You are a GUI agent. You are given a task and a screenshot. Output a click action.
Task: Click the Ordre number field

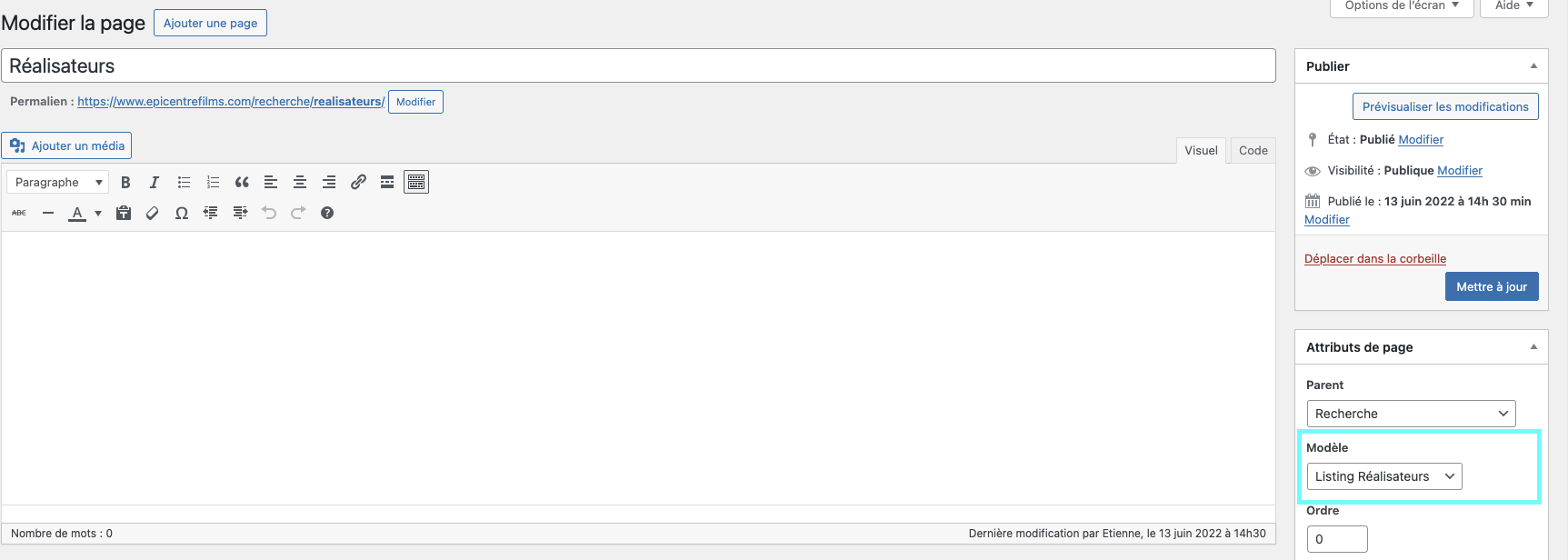(x=1336, y=539)
